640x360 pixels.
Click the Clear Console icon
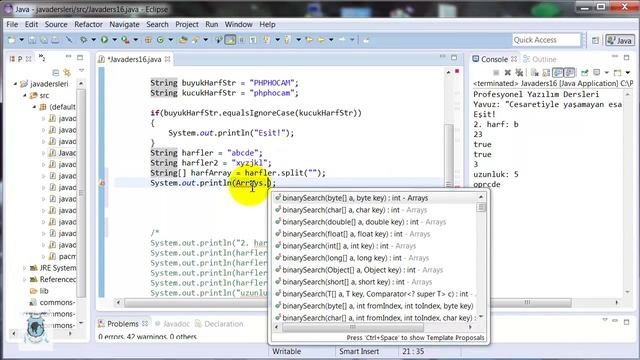535,73
